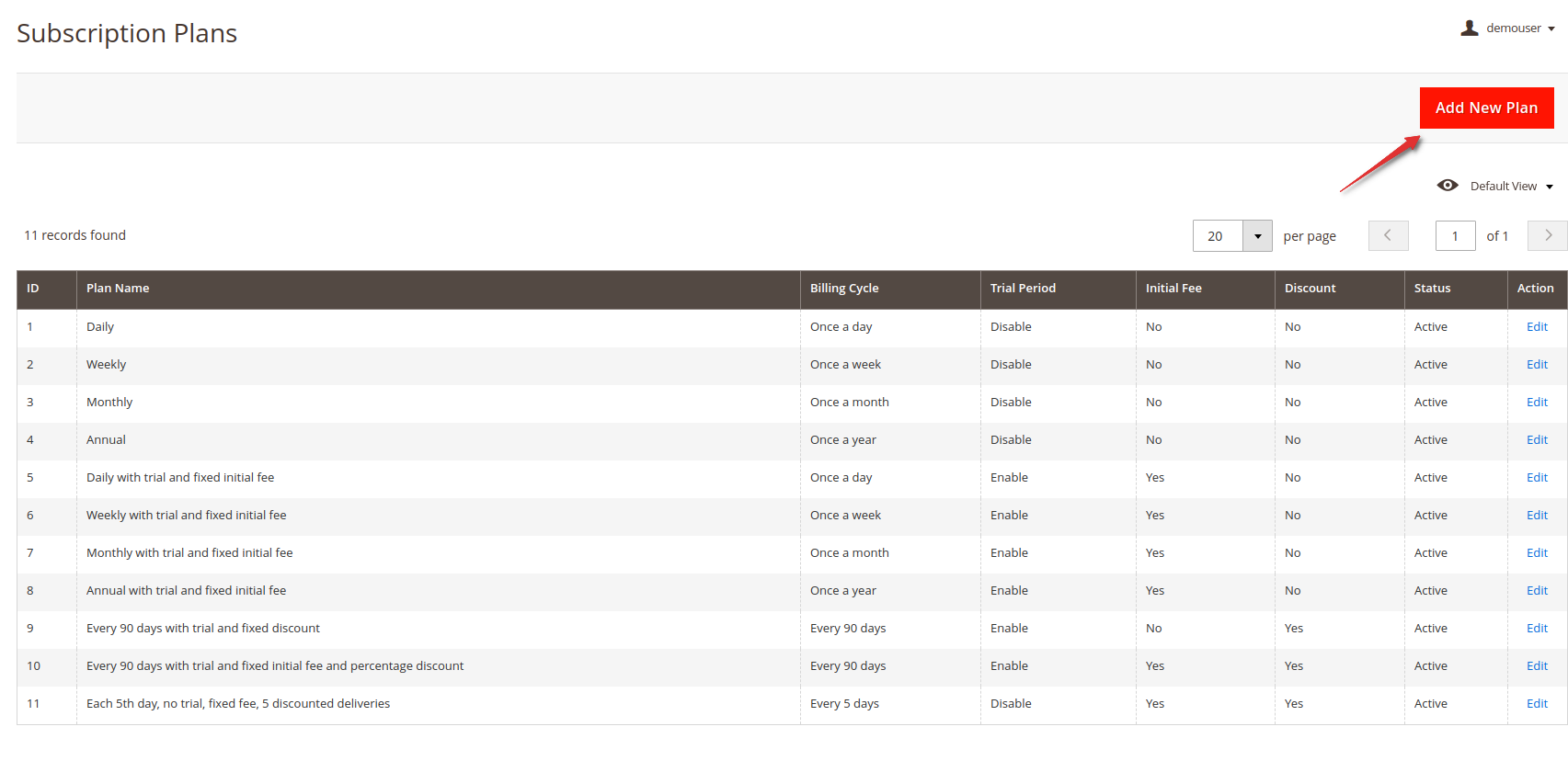Edit the Monthly plan
Image resolution: width=1568 pixels, height=761 pixels.
coord(1537,403)
